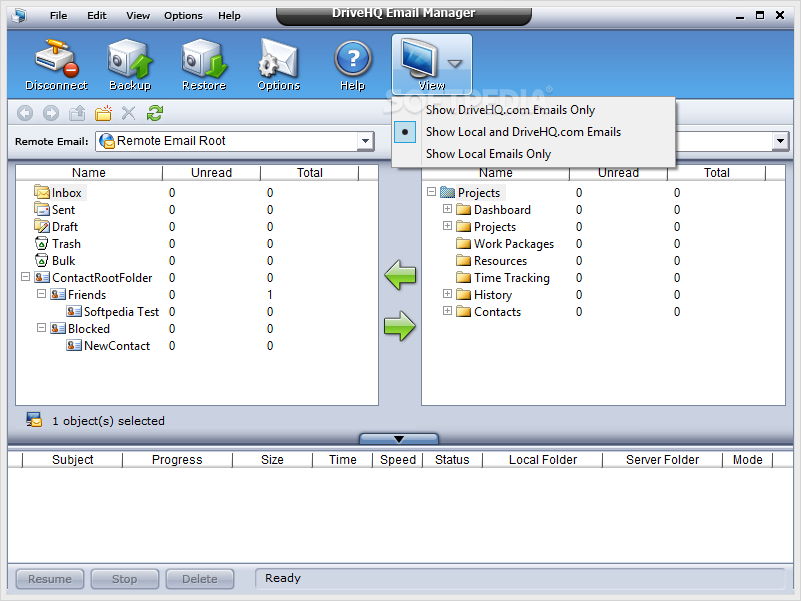Select the Time Tracking folder
This screenshot has height=601, width=801.
pyautogui.click(x=511, y=278)
